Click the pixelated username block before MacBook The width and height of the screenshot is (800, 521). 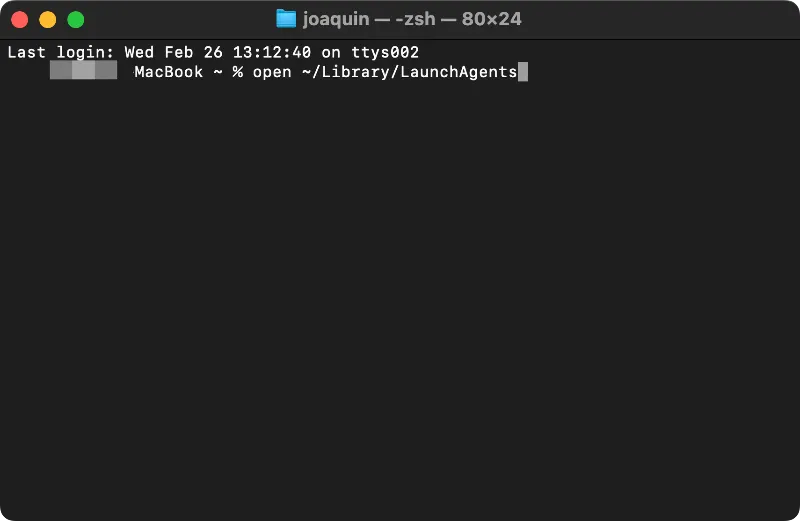click(84, 70)
